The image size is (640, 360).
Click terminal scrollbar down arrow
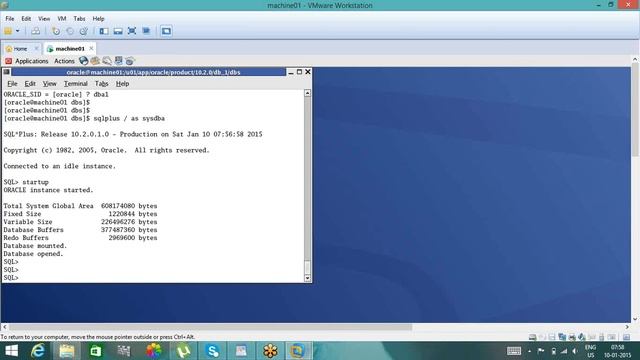click(x=307, y=278)
